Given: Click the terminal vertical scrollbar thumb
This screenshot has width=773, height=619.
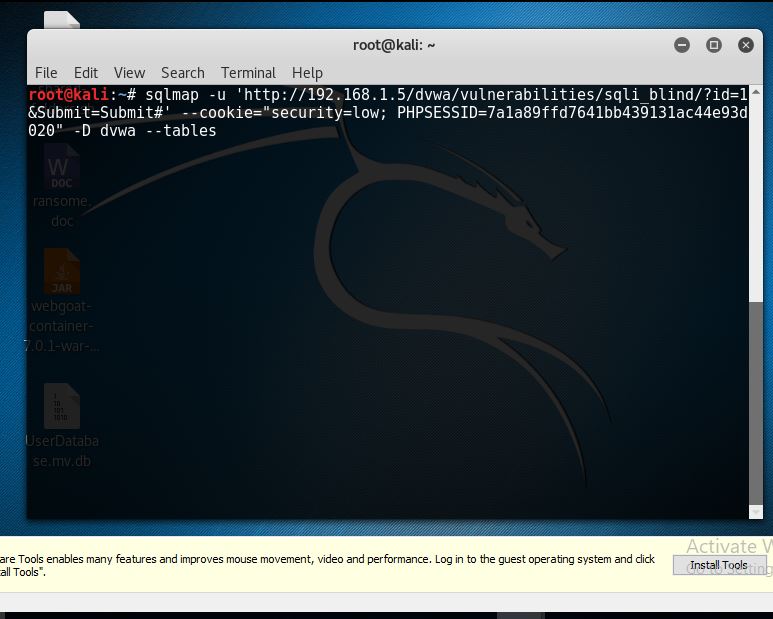Looking at the screenshot, I should (756, 403).
